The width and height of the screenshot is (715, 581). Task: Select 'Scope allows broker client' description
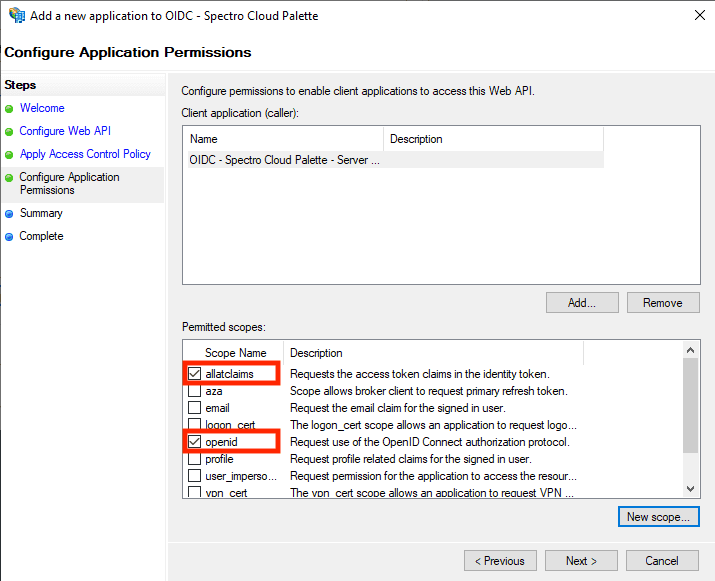pos(429,391)
